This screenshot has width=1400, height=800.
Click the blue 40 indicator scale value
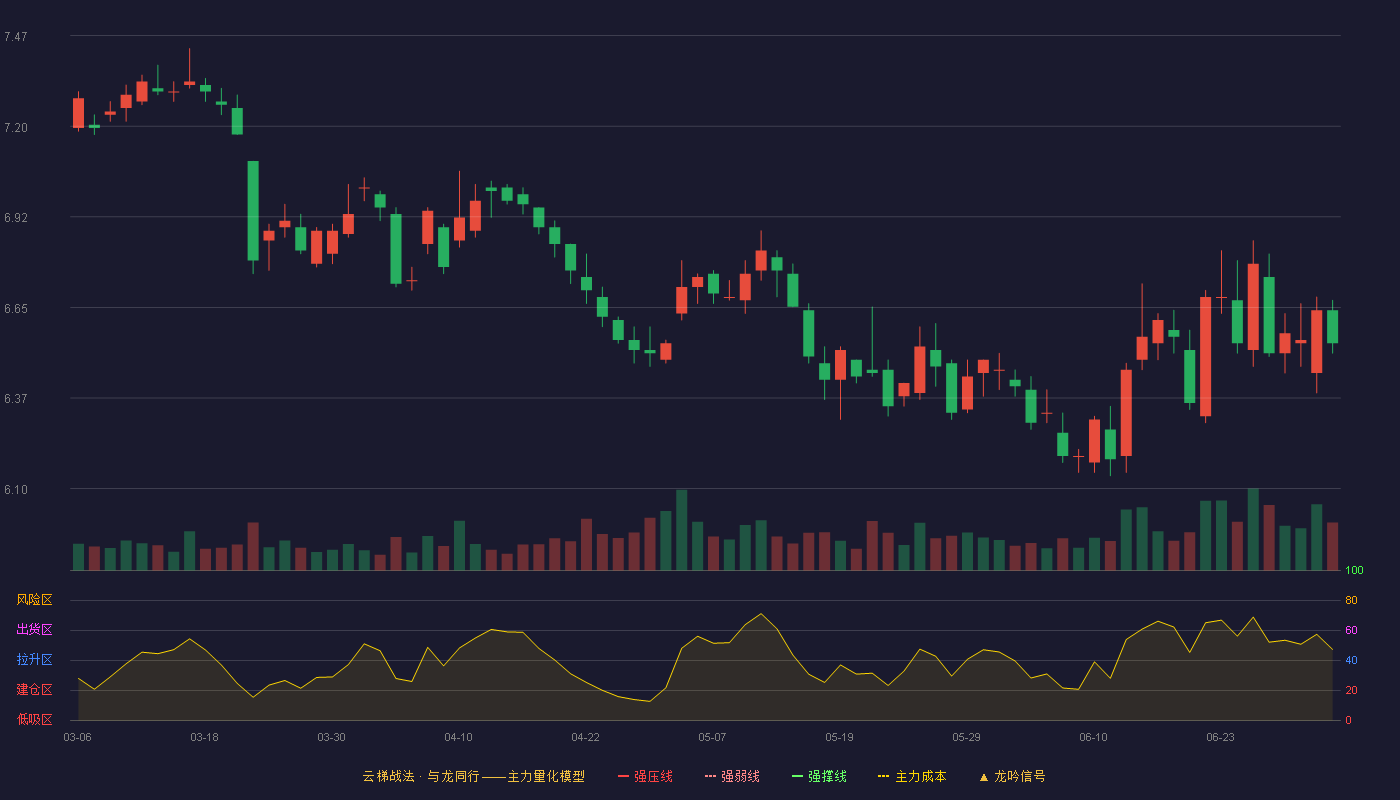(x=1351, y=660)
